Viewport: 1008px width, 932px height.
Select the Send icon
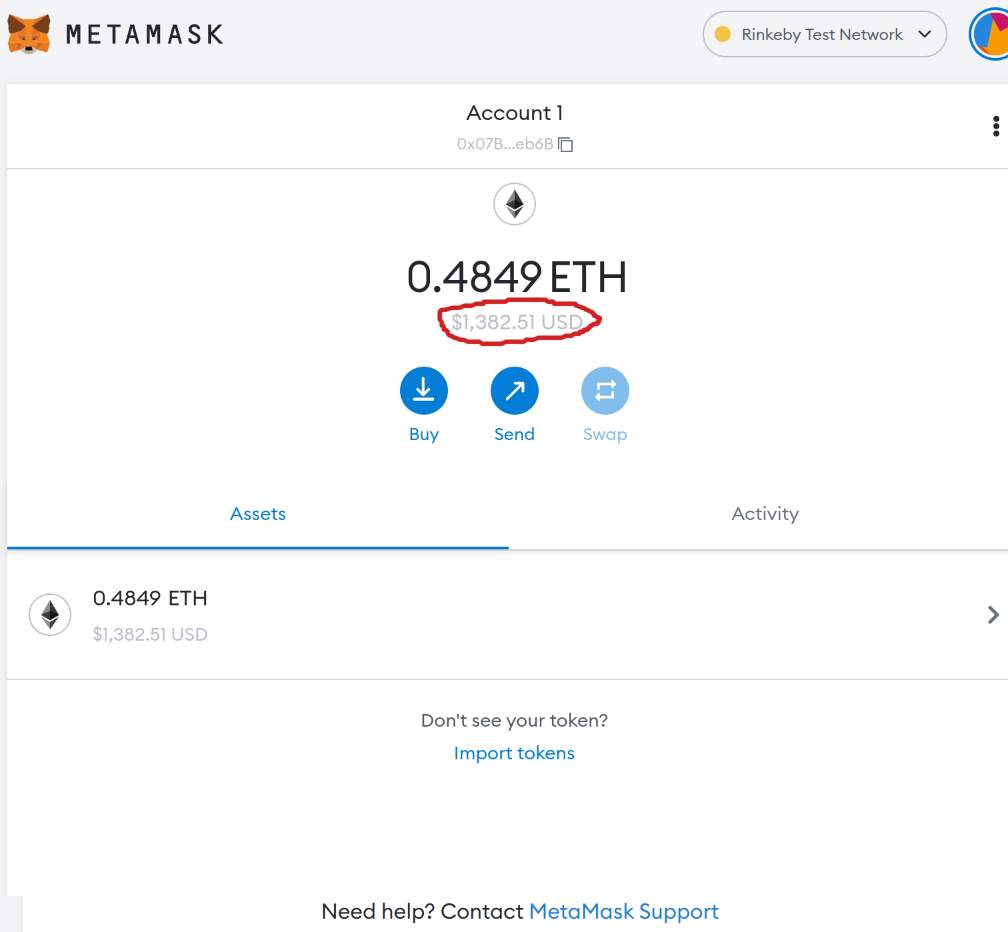pyautogui.click(x=514, y=390)
